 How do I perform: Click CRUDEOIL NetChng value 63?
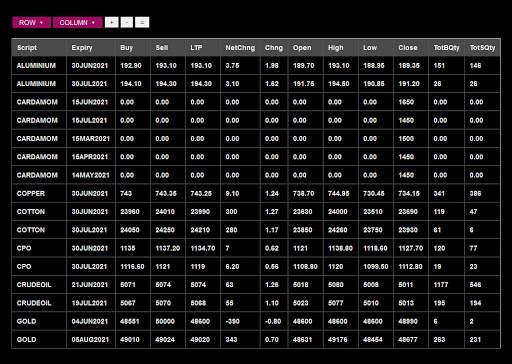(229, 285)
